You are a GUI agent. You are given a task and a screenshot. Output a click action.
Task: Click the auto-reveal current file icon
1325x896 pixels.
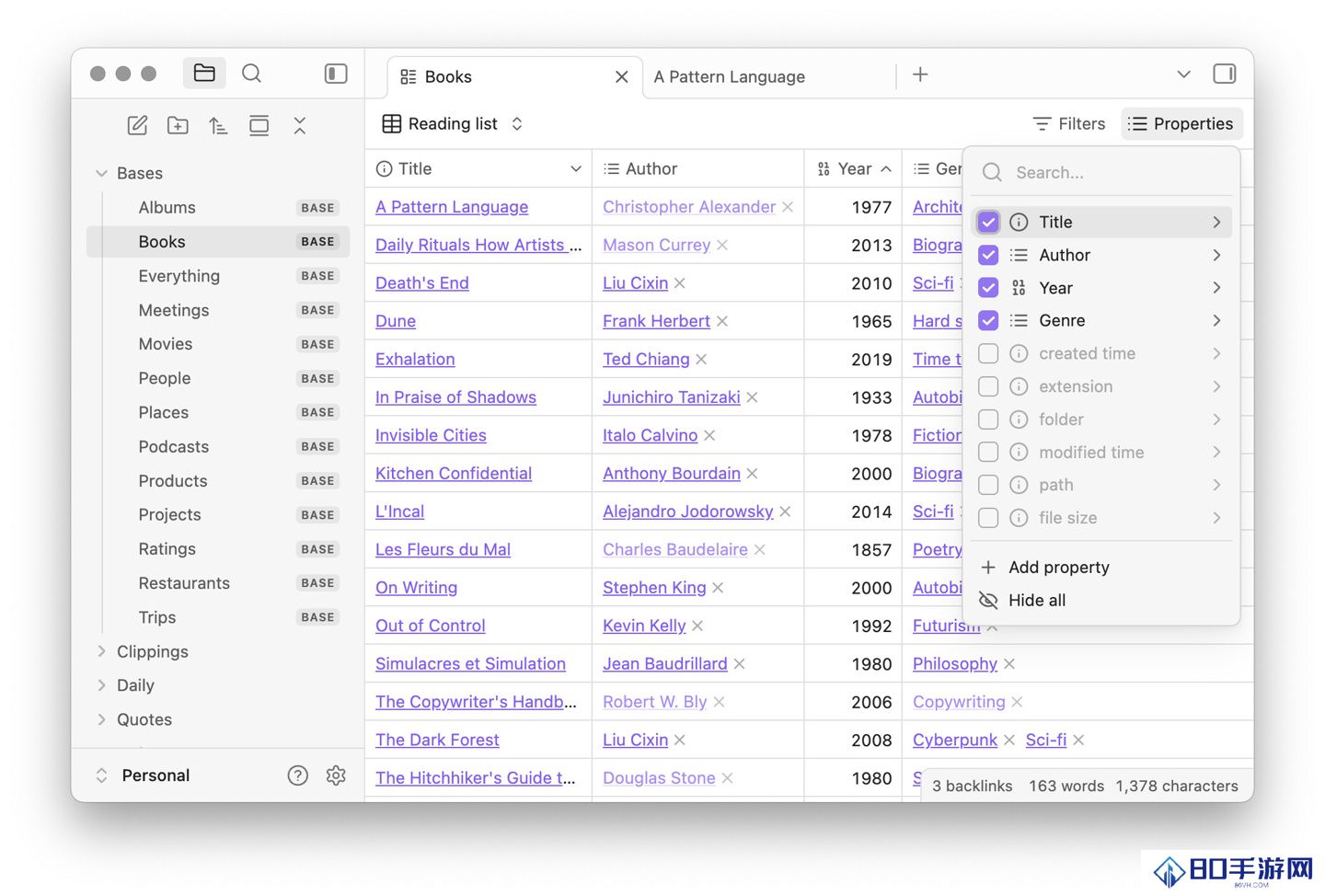pos(259,125)
